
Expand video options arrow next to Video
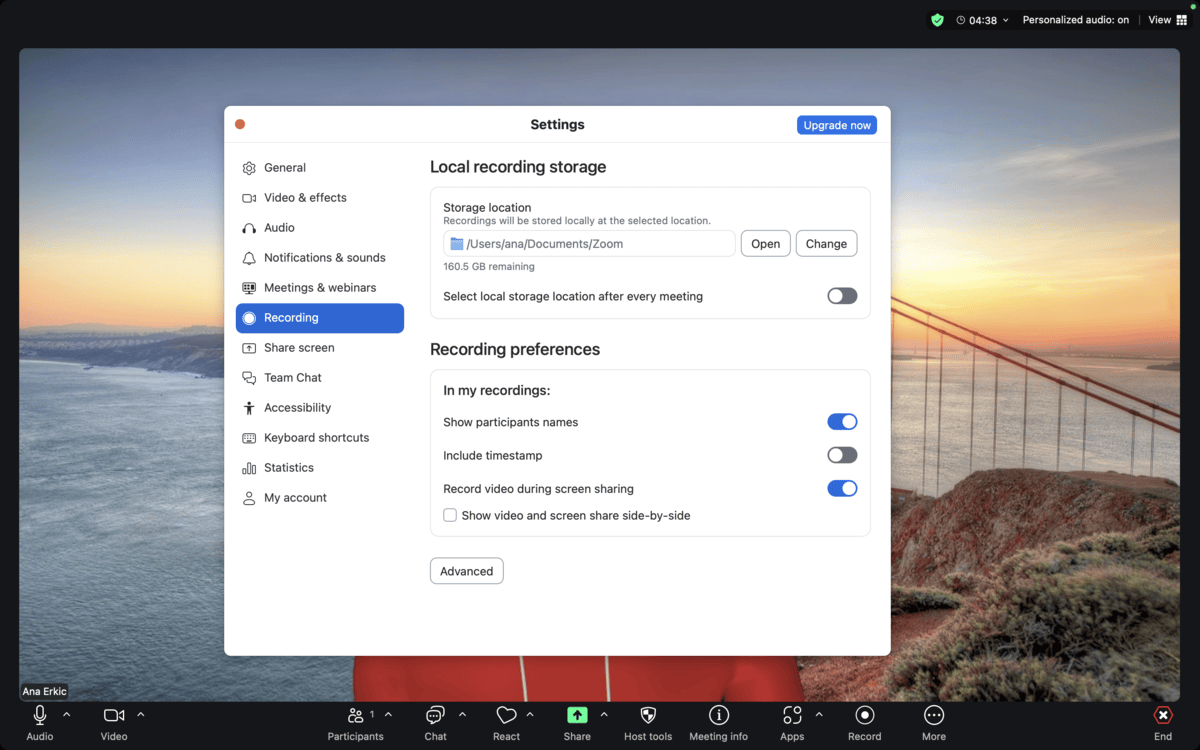click(x=141, y=714)
